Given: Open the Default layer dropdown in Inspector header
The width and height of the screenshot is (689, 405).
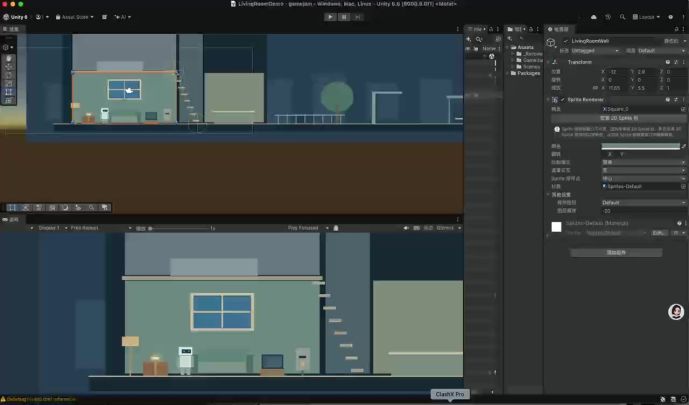Looking at the screenshot, I should point(660,51).
